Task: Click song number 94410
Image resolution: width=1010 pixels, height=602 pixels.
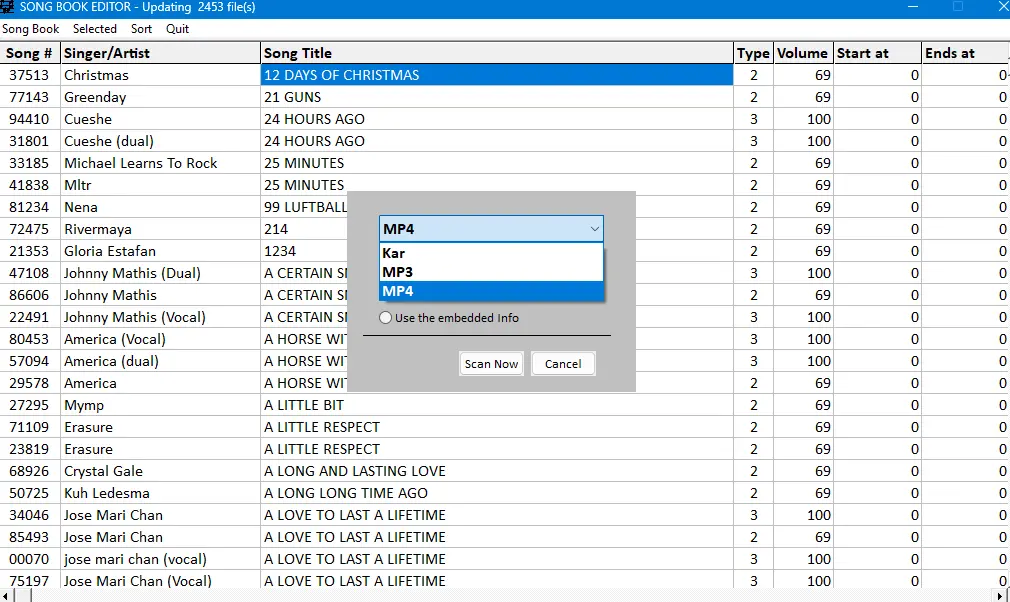Action: 30,119
